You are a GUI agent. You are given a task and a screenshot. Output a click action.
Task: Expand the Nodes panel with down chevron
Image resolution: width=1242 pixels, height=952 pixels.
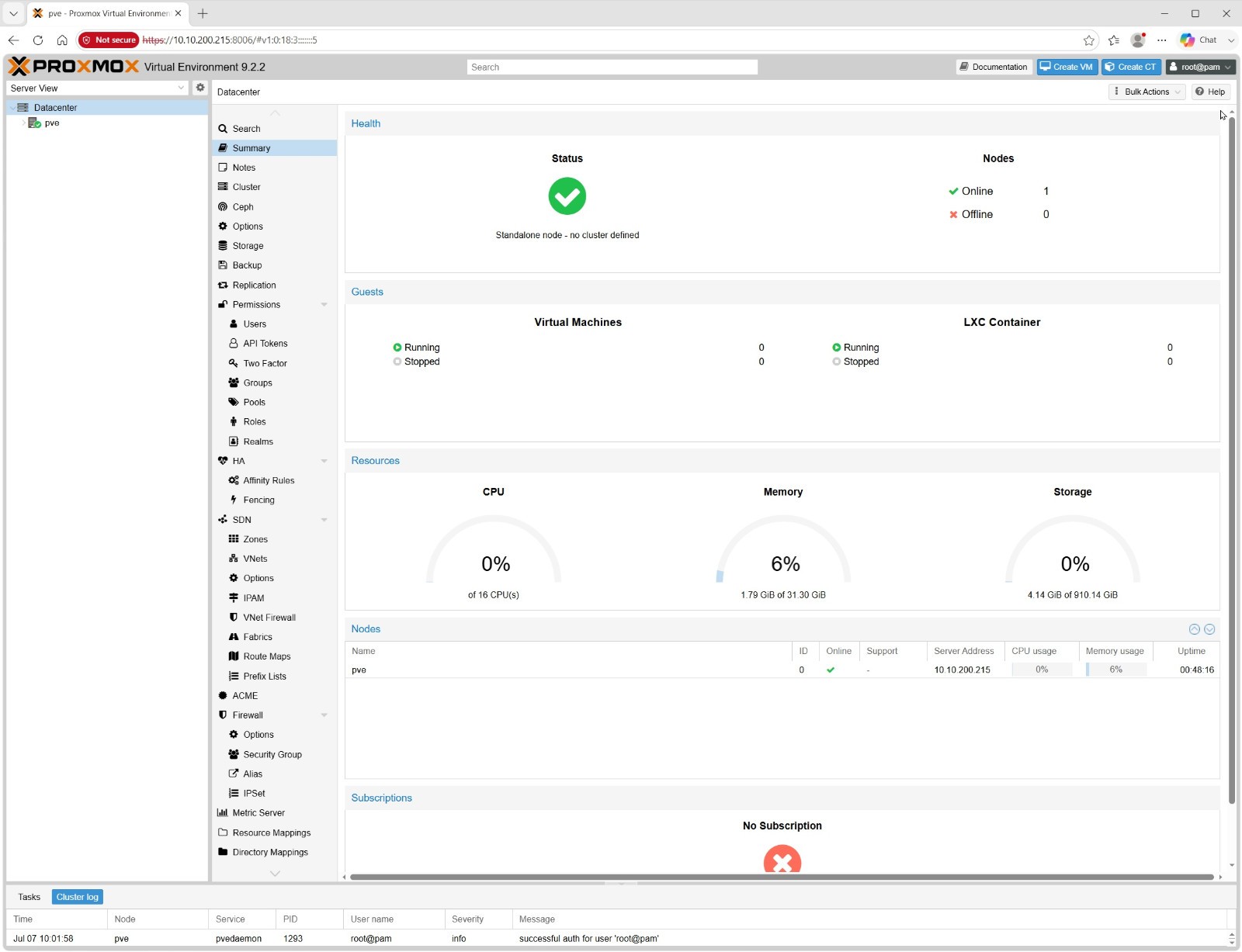1209,629
